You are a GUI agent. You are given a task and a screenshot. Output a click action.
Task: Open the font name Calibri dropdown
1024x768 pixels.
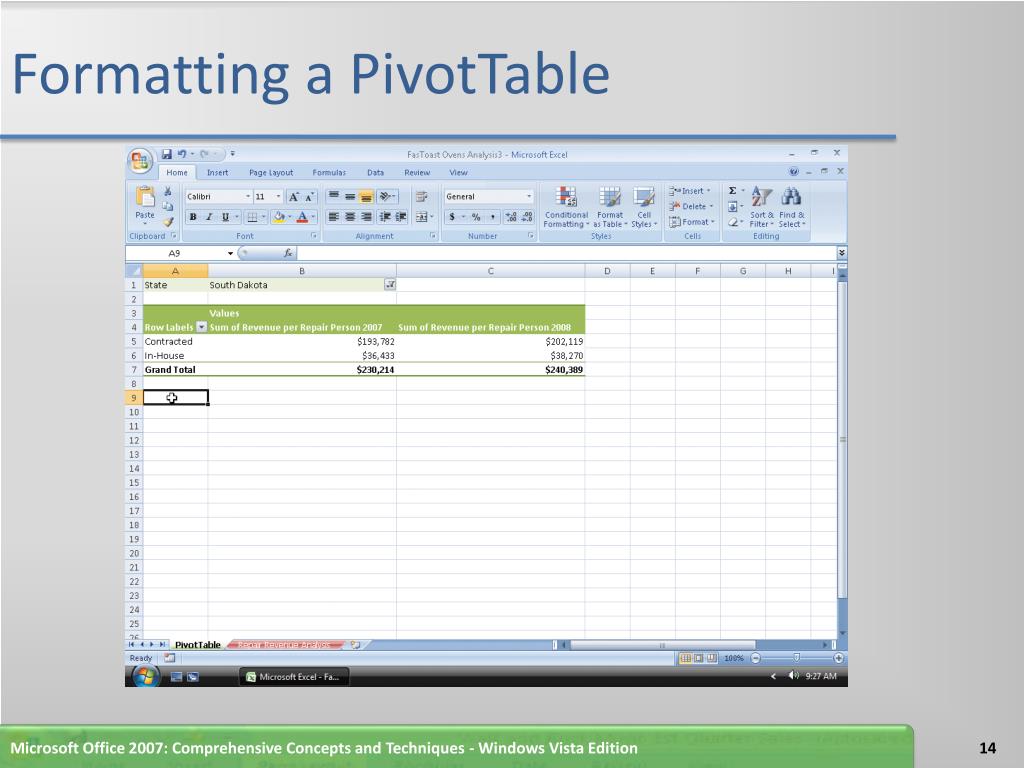pyautogui.click(x=248, y=197)
